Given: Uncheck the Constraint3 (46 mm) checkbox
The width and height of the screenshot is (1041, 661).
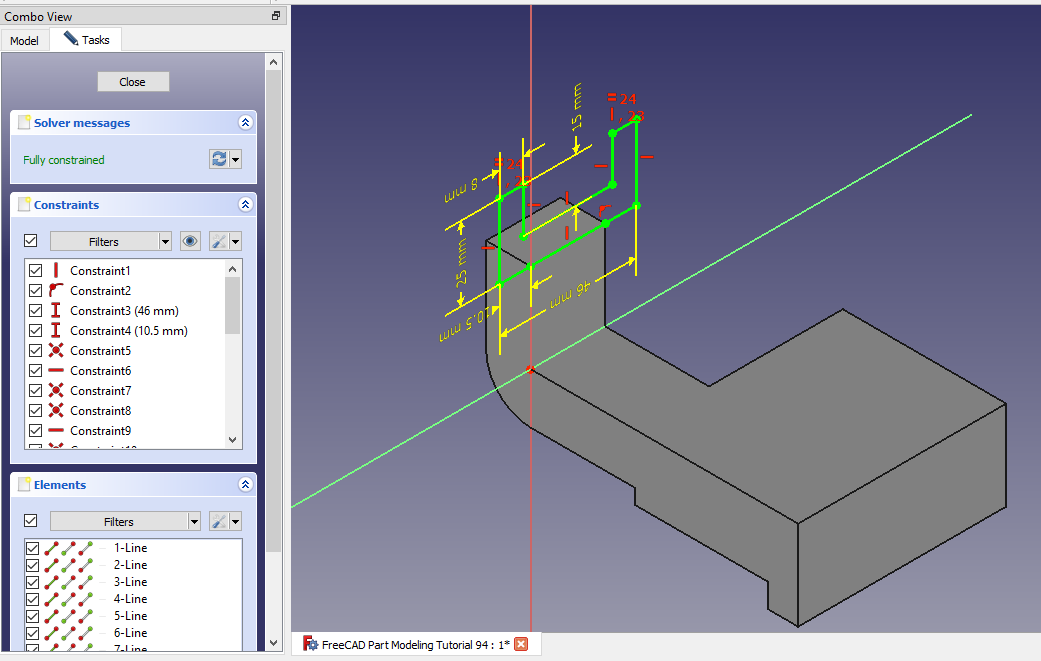Looking at the screenshot, I should 36,311.
